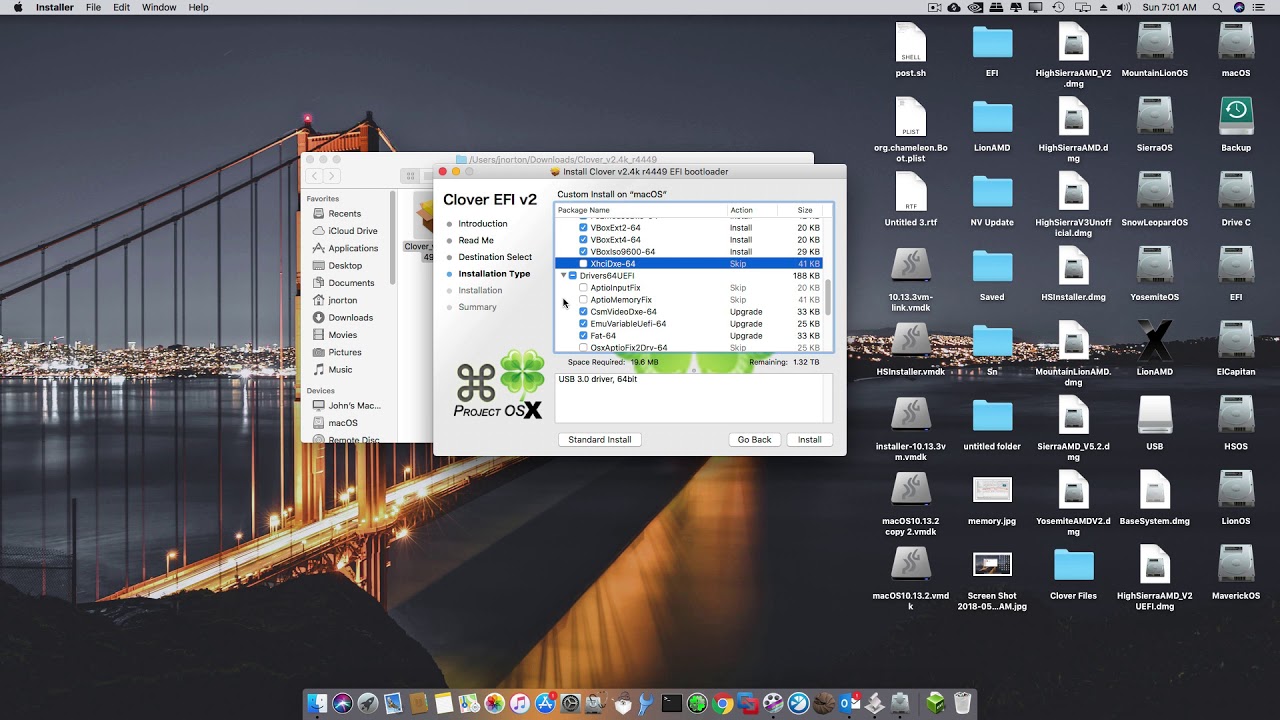Open Time Machine menu bar icon

[x=1058, y=7]
